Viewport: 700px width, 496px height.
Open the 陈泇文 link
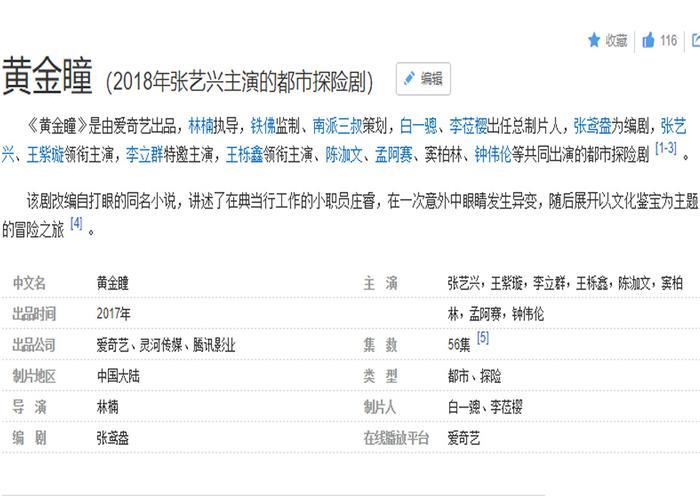coord(343,154)
